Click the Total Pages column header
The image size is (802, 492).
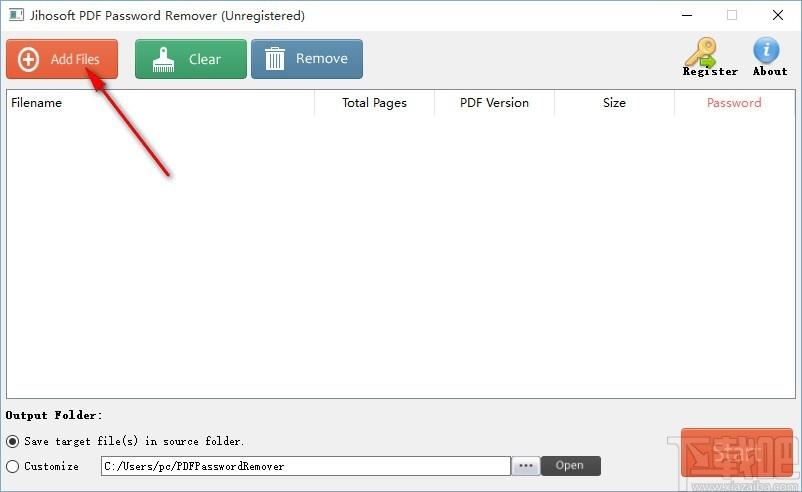click(x=374, y=103)
